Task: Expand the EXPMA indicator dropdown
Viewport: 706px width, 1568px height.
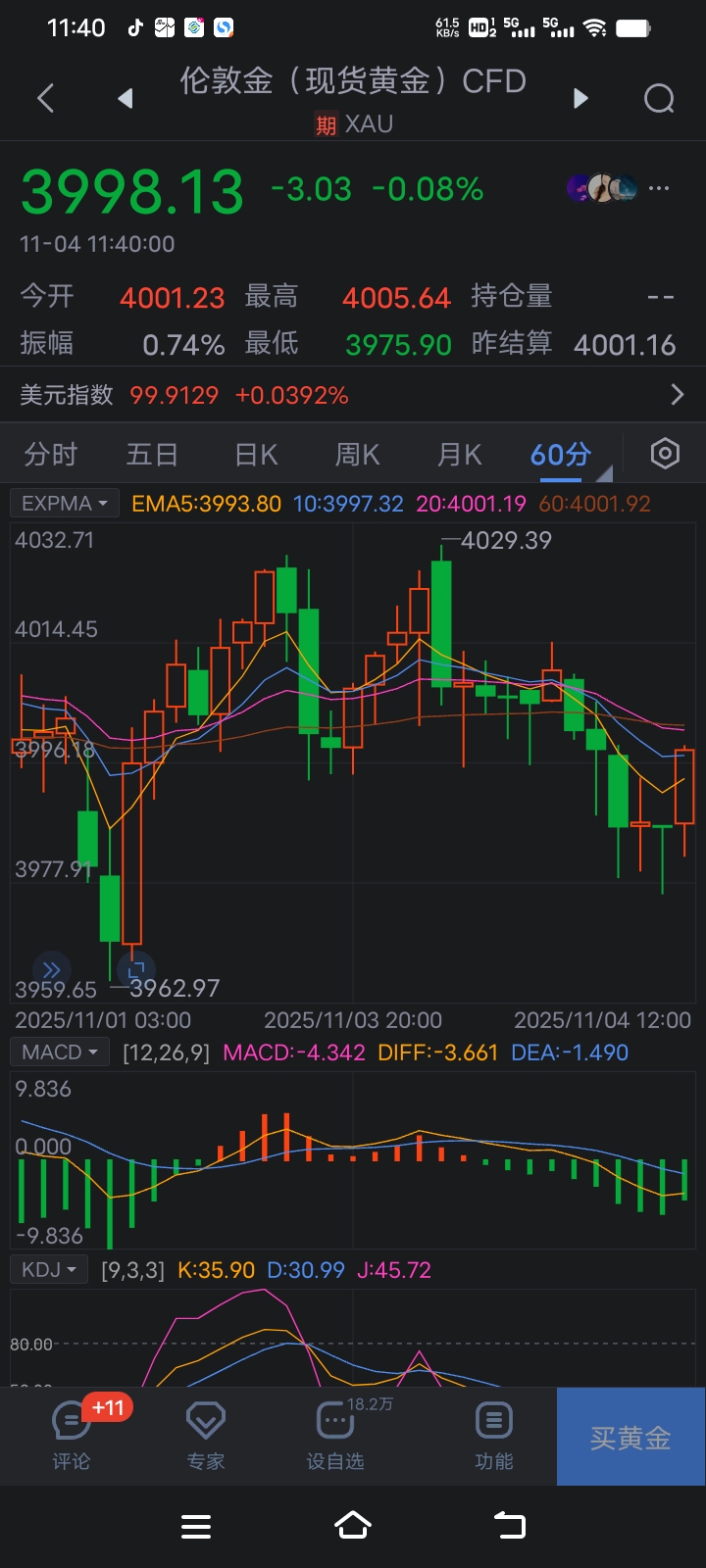Action: (64, 504)
